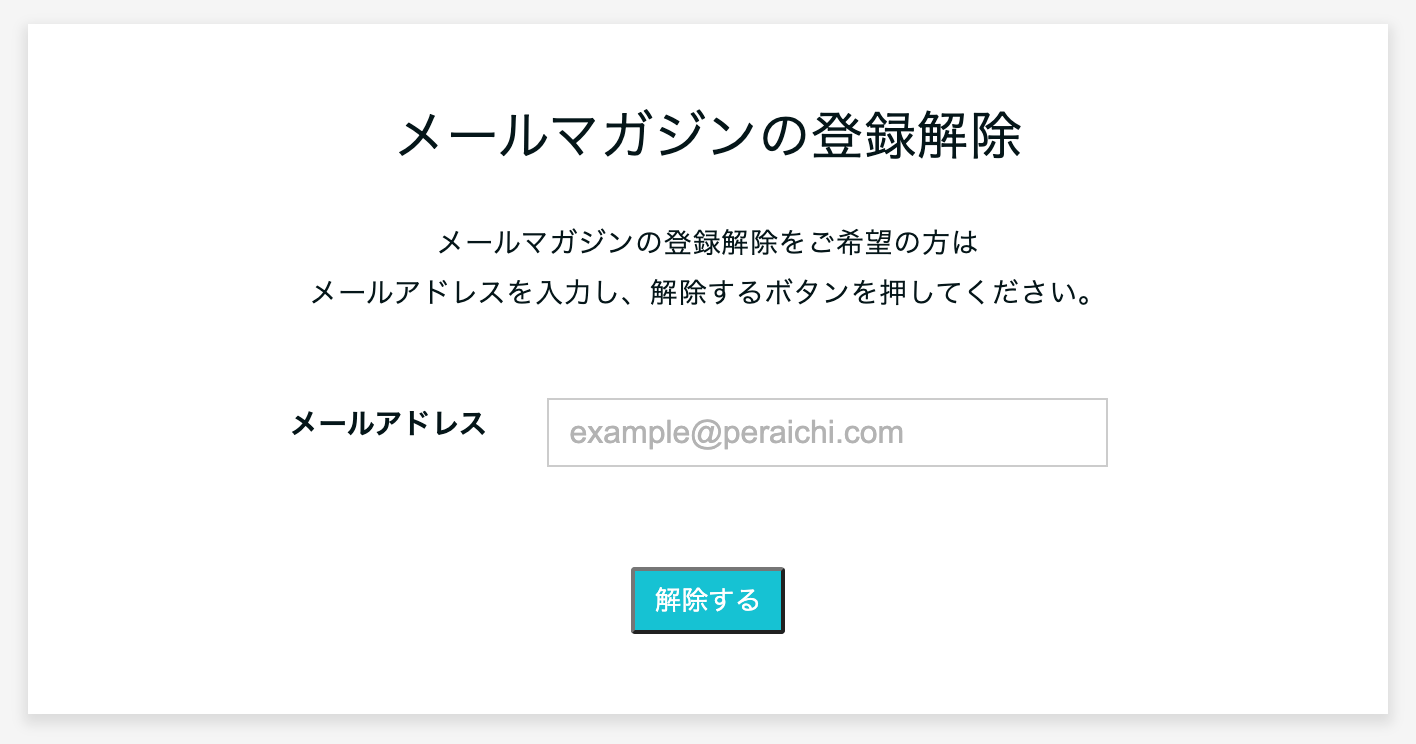Click メールアドレスを入力し in the instruction sentence

[x=465, y=294]
